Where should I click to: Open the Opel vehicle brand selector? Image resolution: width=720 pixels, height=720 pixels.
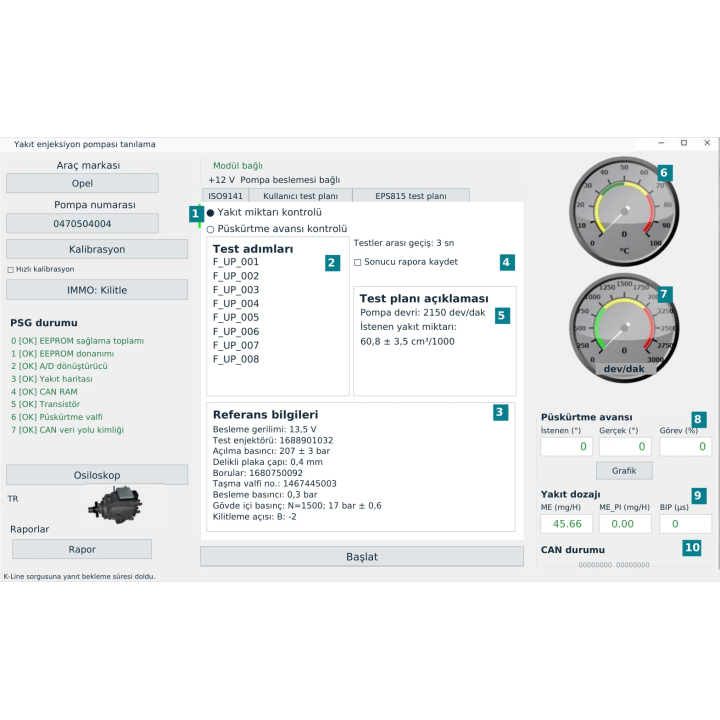[82, 183]
